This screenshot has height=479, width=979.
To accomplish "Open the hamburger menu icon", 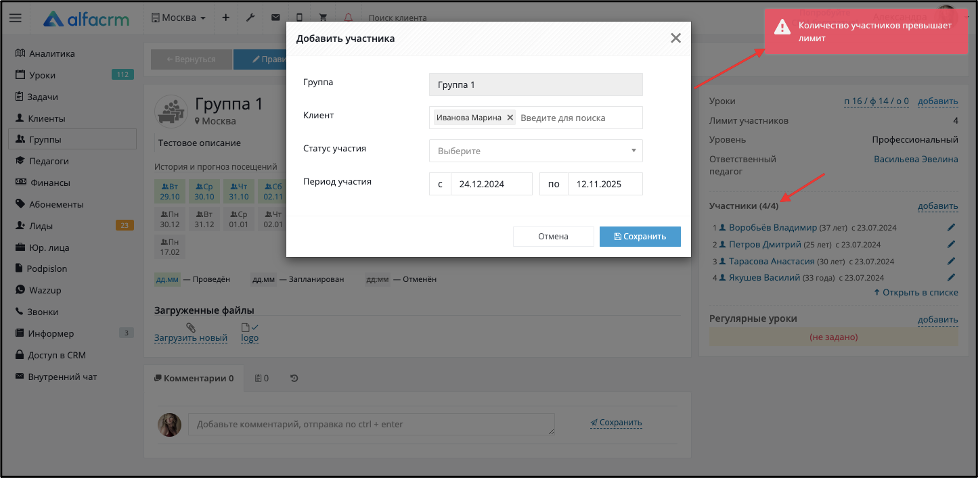I will pos(16,18).
